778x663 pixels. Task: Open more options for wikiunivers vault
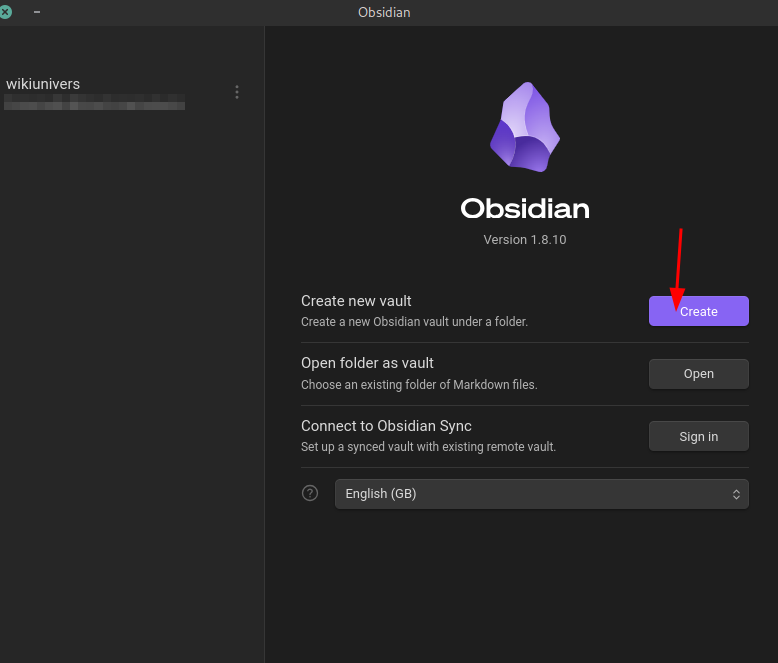[x=237, y=92]
